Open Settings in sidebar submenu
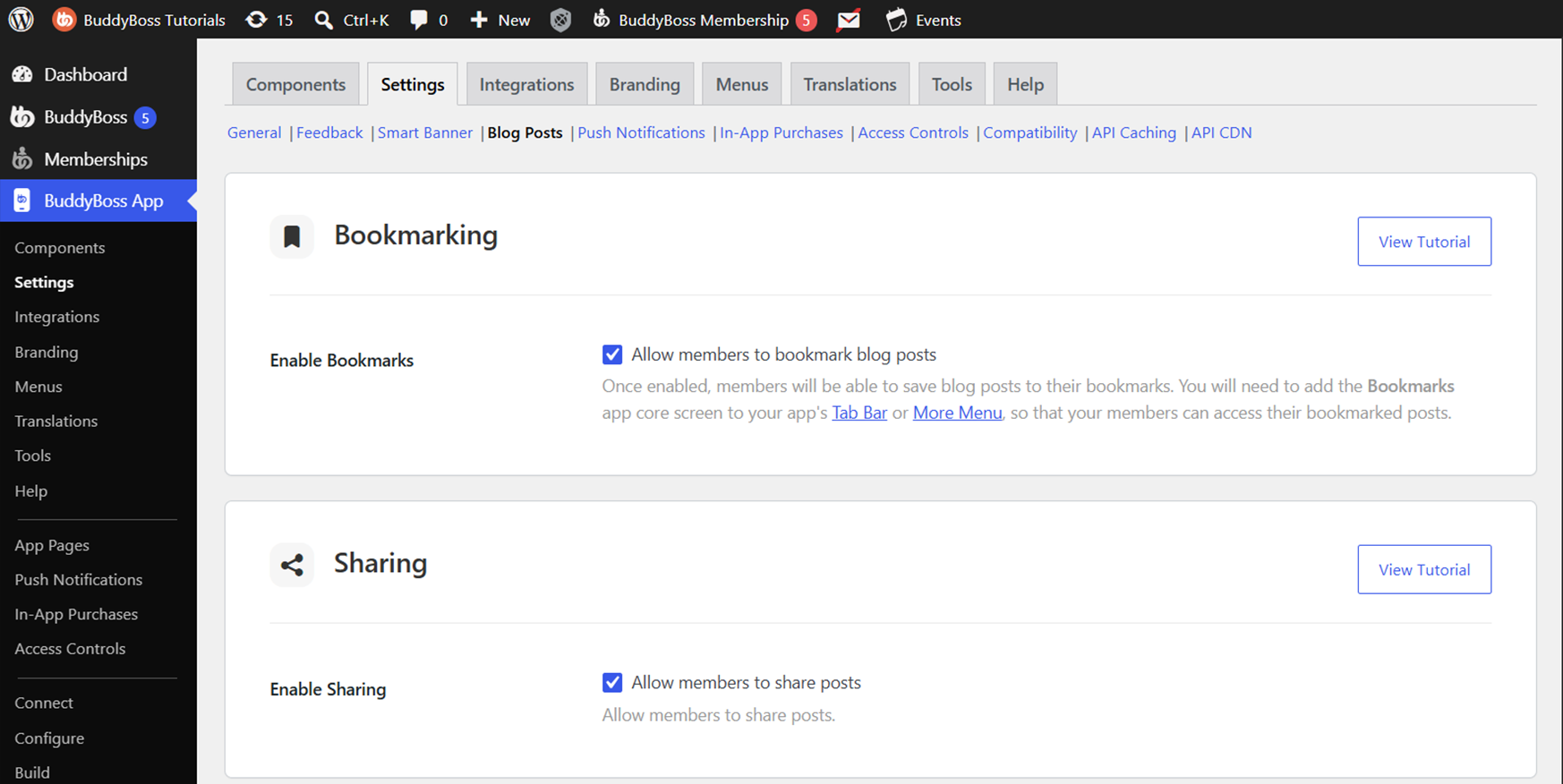The image size is (1563, 784). 44,282
